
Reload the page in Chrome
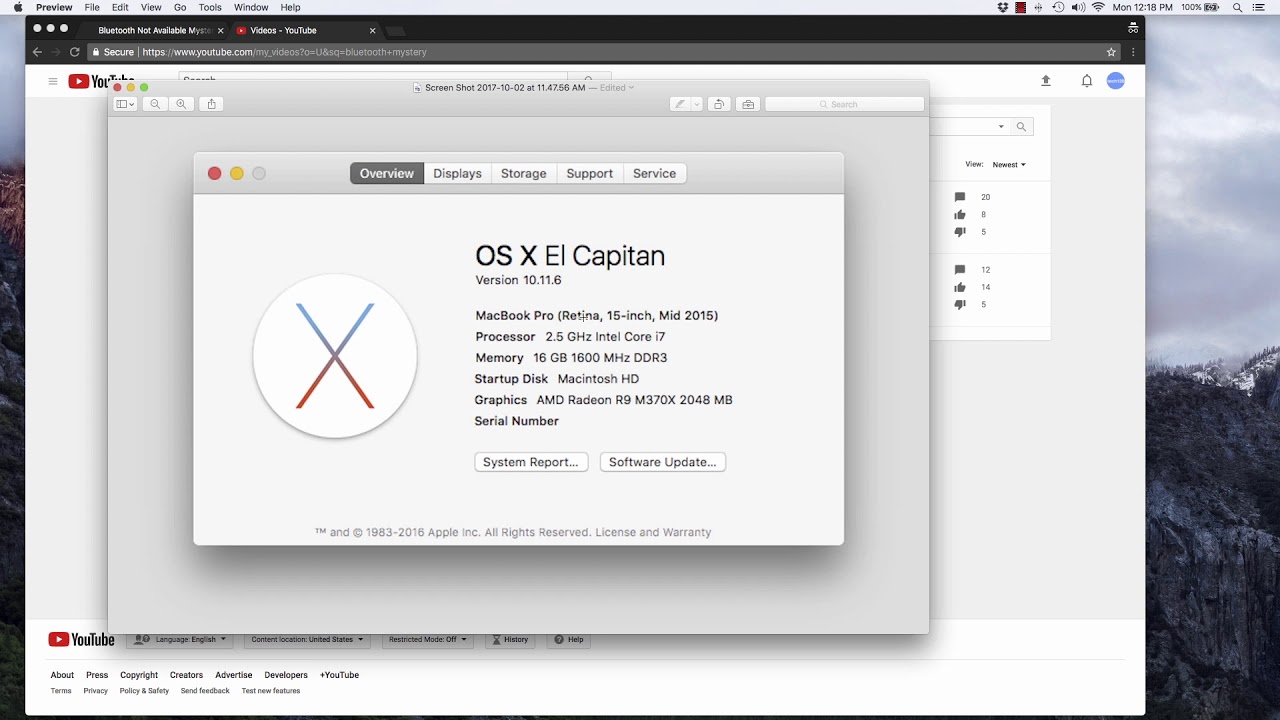click(74, 52)
